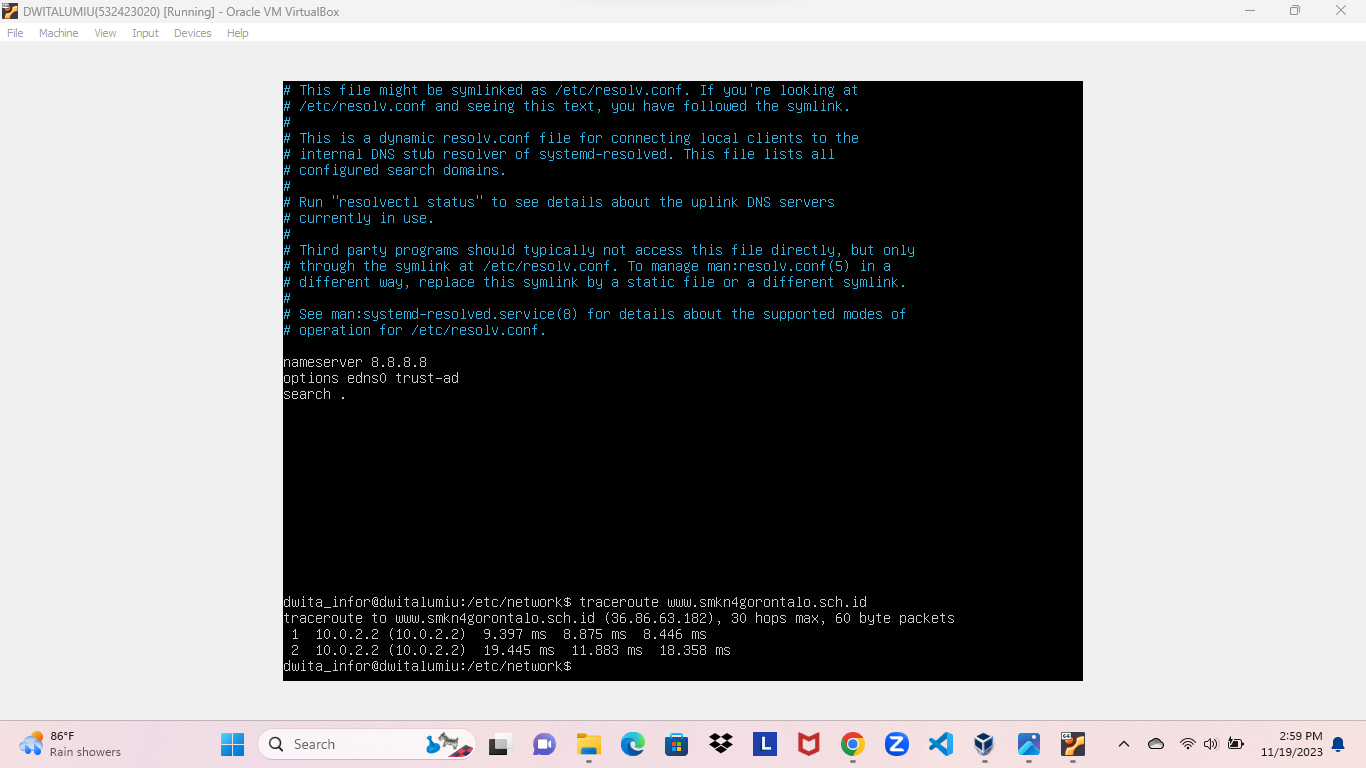Click the battery status tray icon
This screenshot has width=1366, height=768.
(1235, 744)
